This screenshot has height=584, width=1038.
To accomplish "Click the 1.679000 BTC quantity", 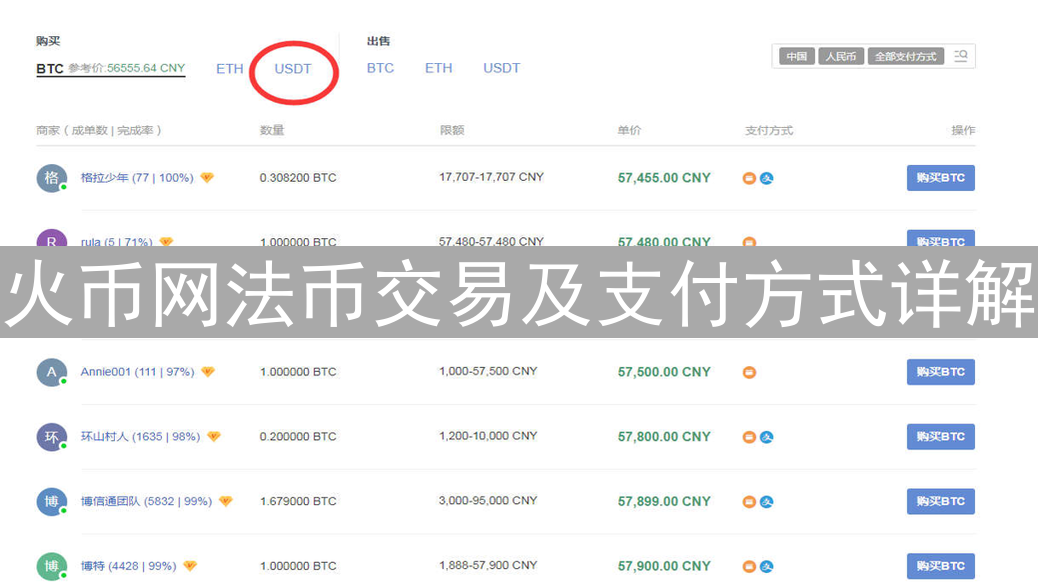I will click(298, 501).
